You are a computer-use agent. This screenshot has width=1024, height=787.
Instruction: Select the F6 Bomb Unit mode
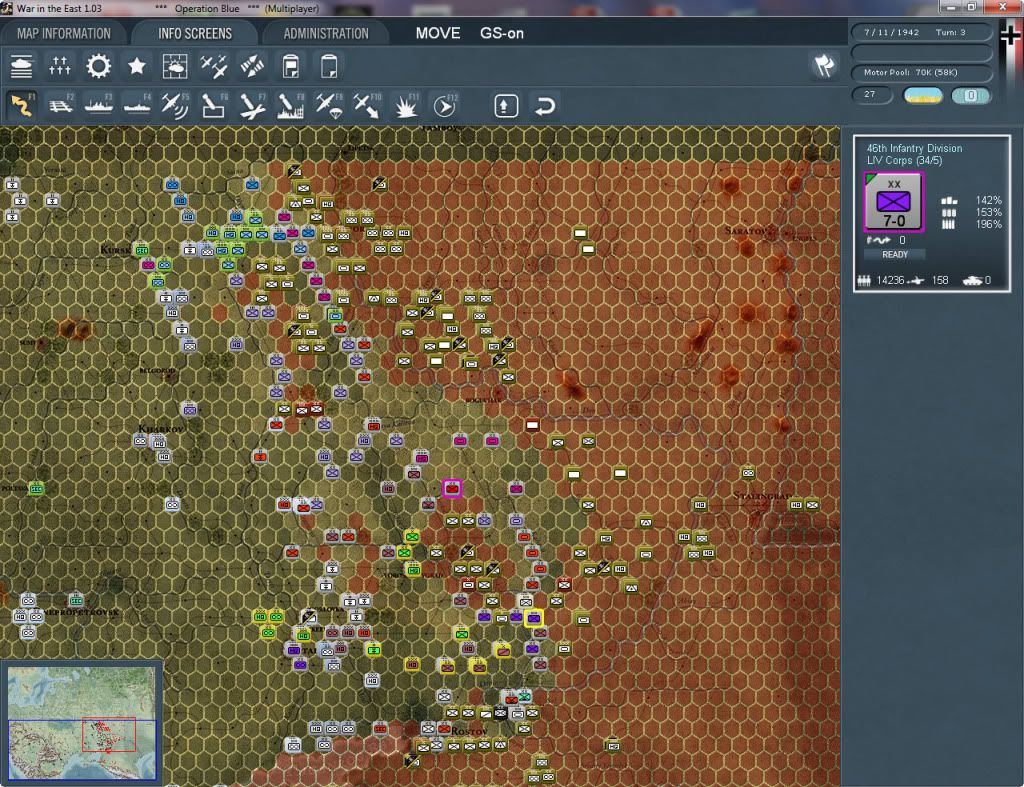coord(214,105)
